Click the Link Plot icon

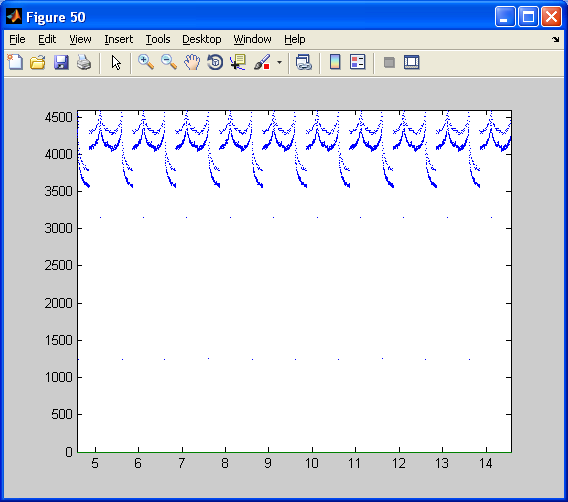pos(304,62)
